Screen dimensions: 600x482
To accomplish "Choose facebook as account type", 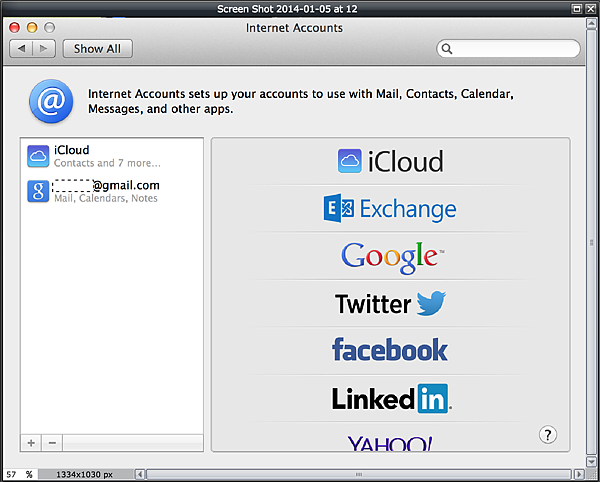I will coord(390,349).
